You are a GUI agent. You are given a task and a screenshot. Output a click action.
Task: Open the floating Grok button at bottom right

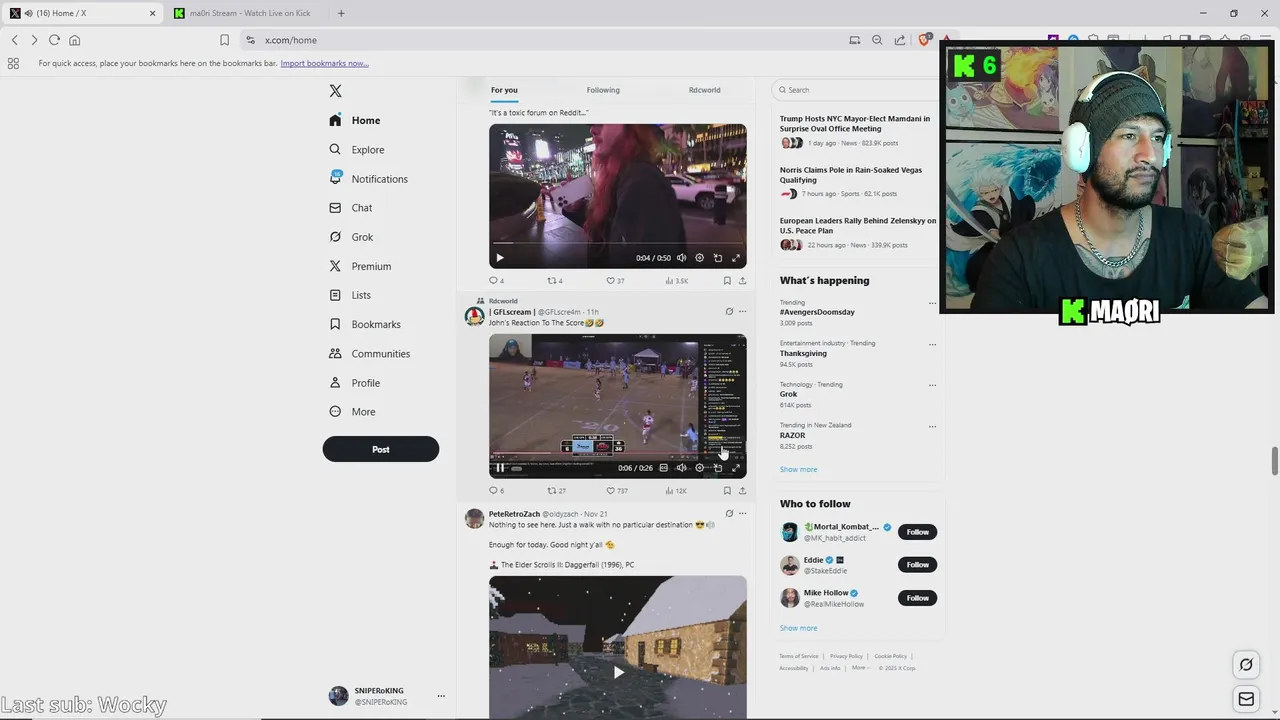coord(1246,664)
